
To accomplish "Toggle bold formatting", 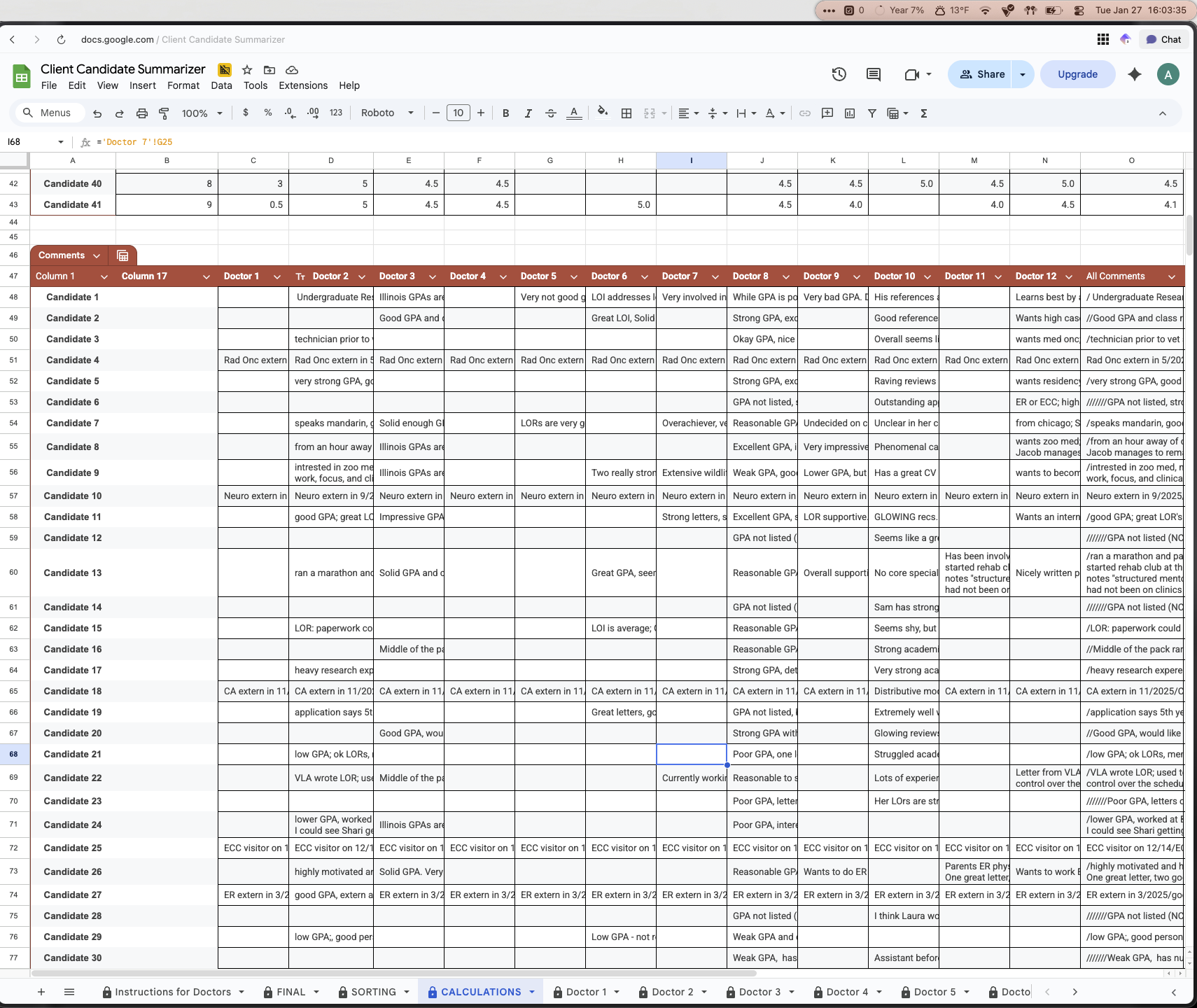I will (x=505, y=113).
